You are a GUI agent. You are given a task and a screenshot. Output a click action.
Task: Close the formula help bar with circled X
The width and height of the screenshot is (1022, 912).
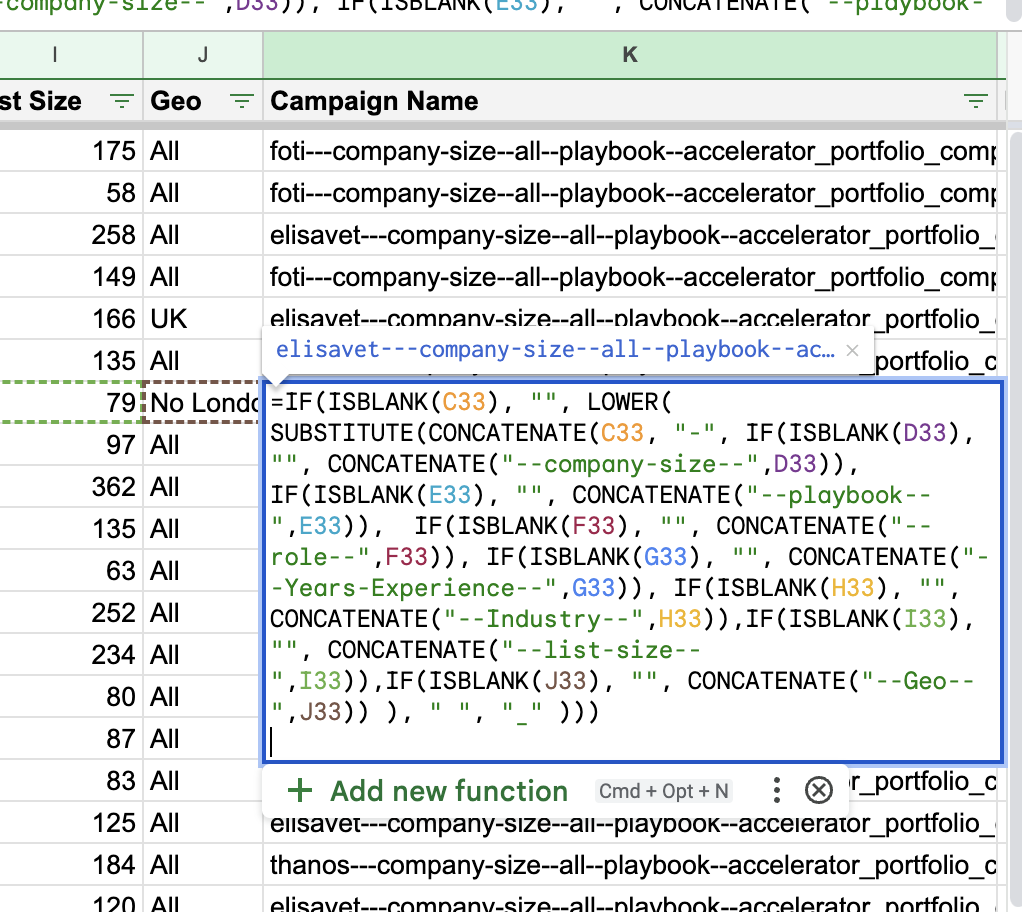[x=819, y=790]
